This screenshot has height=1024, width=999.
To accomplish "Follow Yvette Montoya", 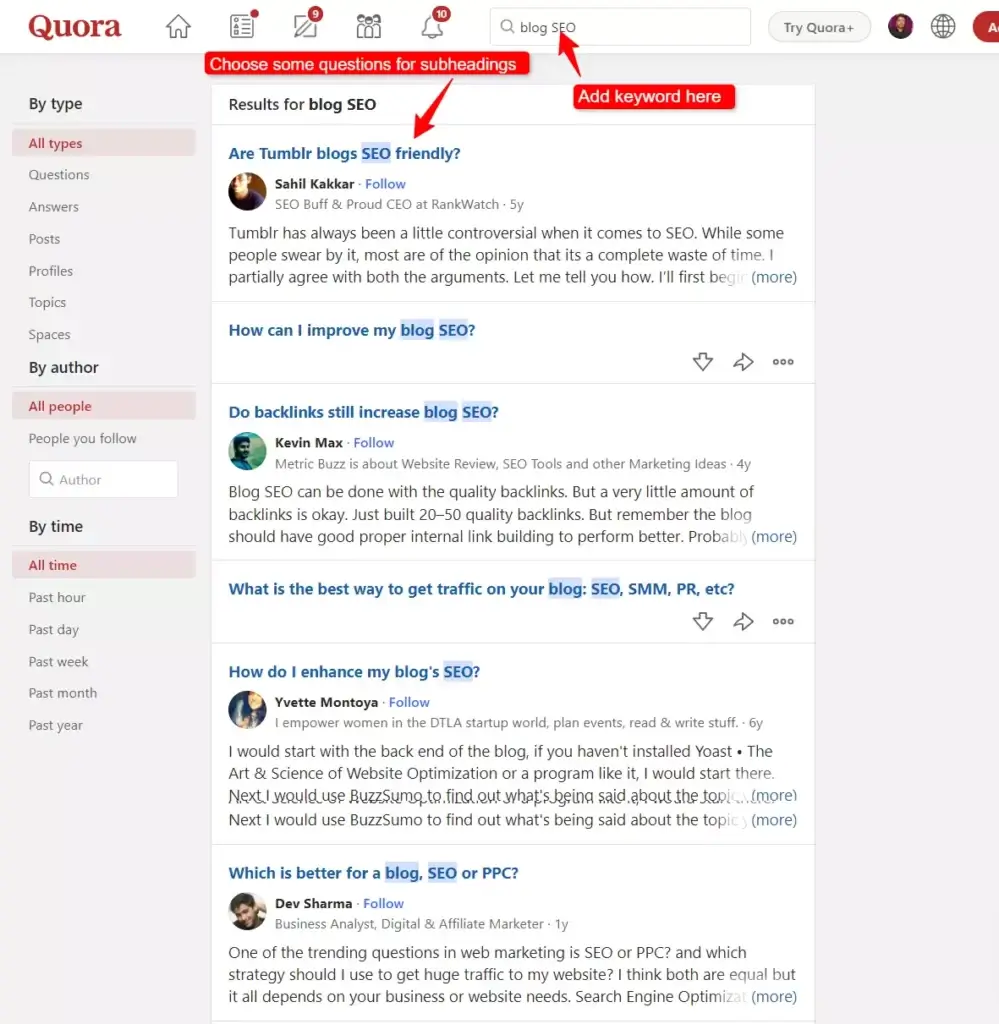I will point(409,703).
